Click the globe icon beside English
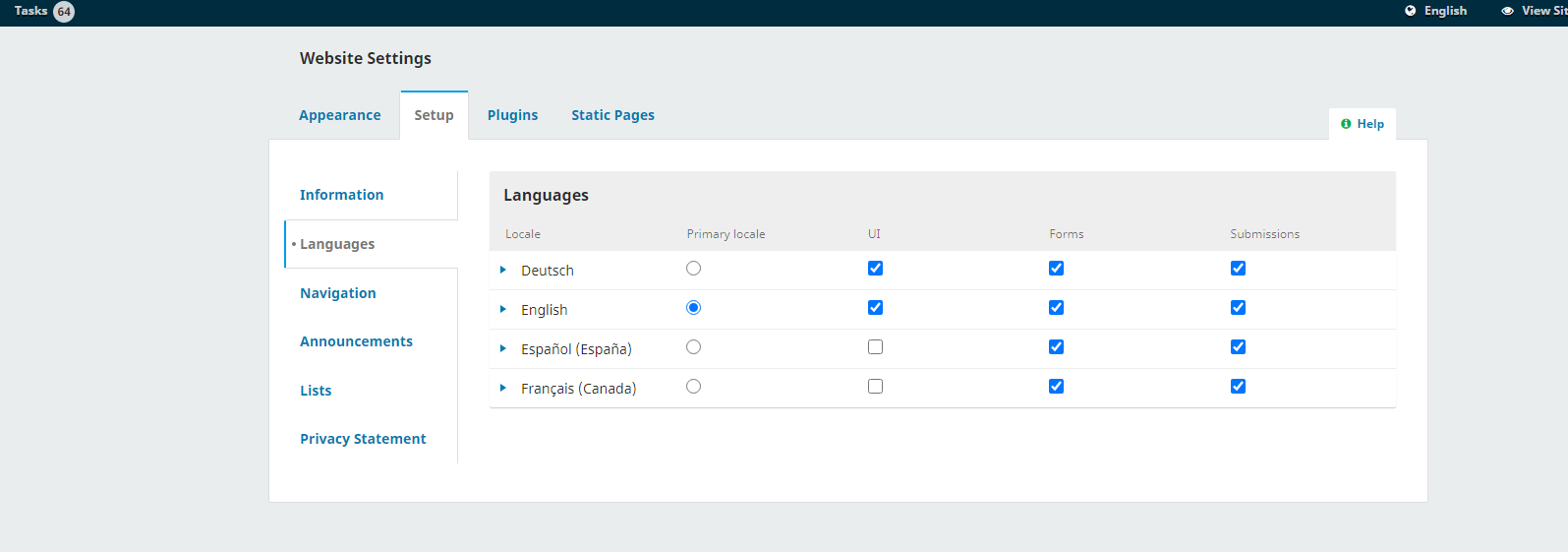The width and height of the screenshot is (1568, 552). point(1411,11)
